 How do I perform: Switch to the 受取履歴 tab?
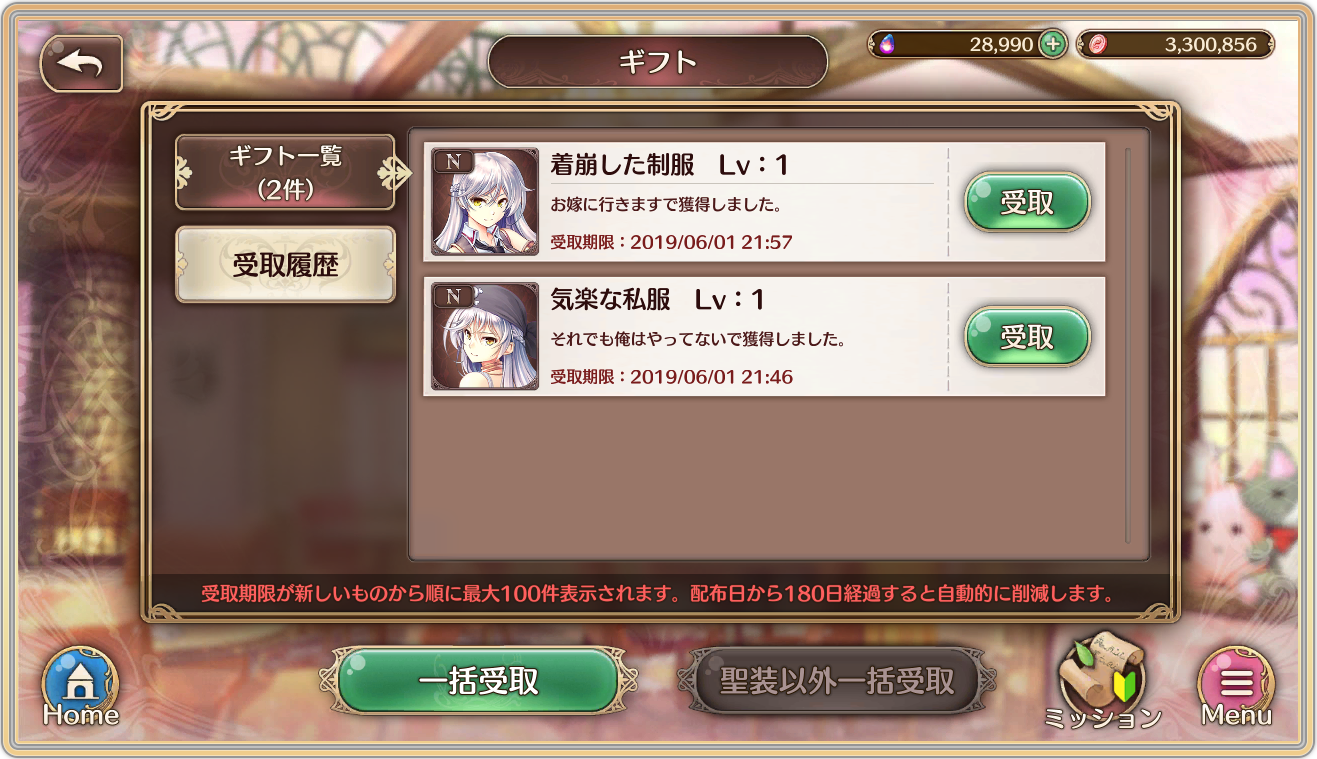pyautogui.click(x=285, y=265)
